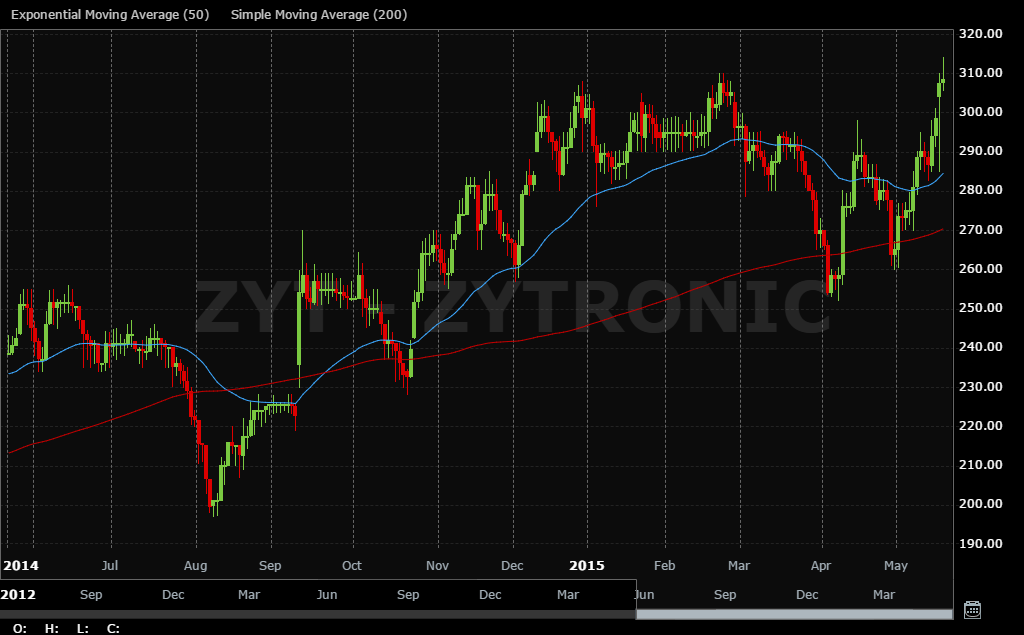Click the ZYTRONIC watermark in chart center
This screenshot has width=1024, height=635.
click(x=512, y=306)
